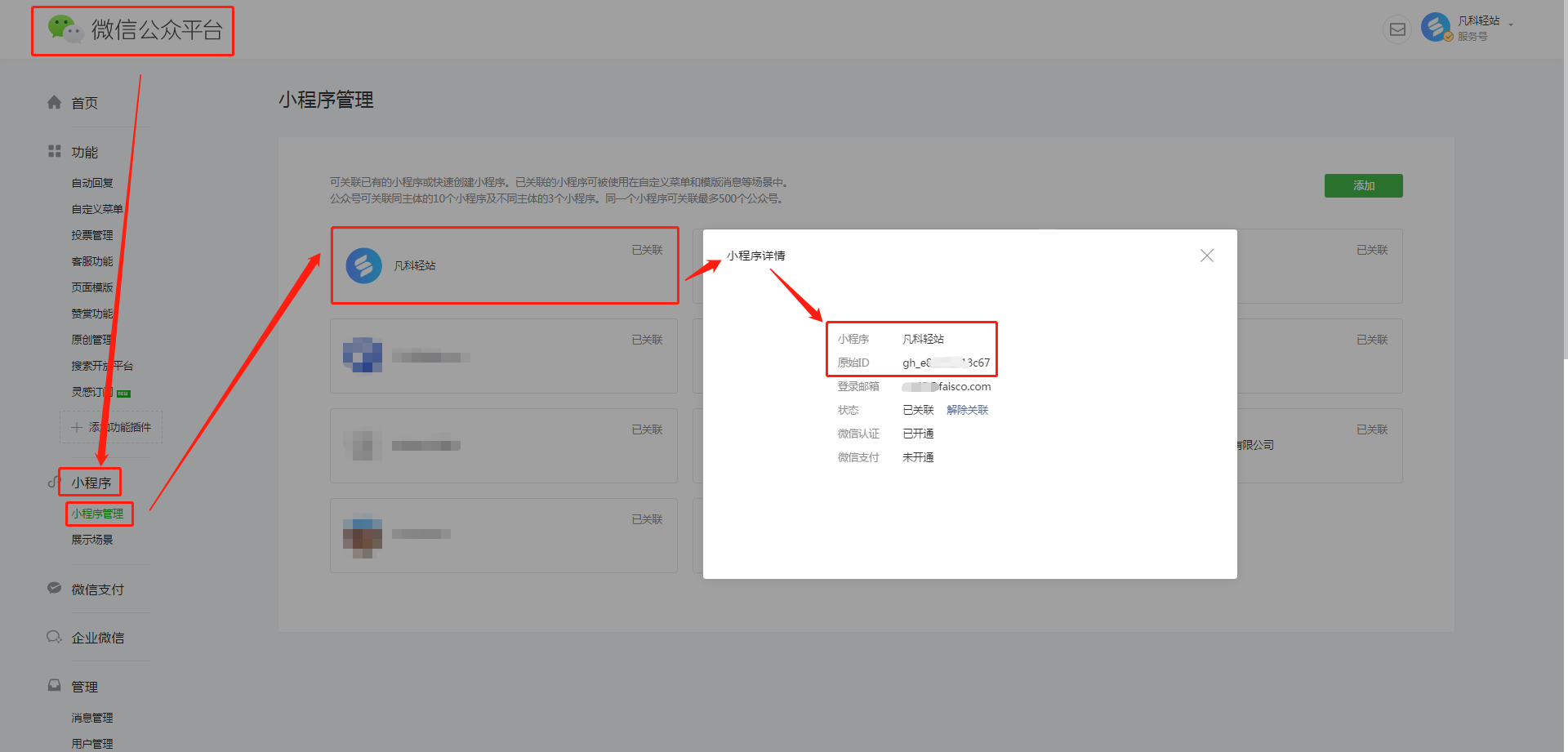Click the 登录邮箱 faisco.com value

[947, 386]
